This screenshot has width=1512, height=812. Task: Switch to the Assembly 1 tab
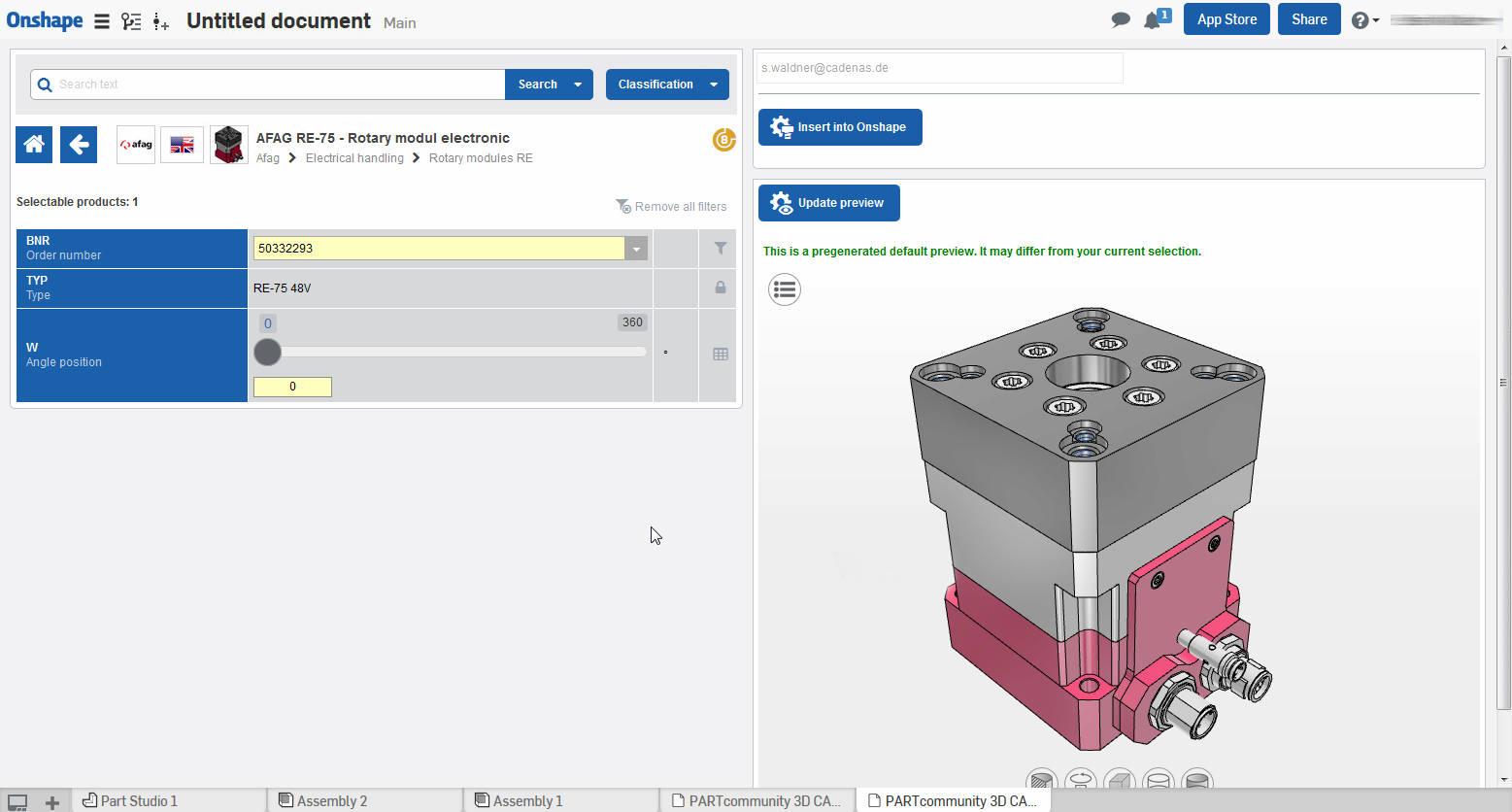[561, 800]
